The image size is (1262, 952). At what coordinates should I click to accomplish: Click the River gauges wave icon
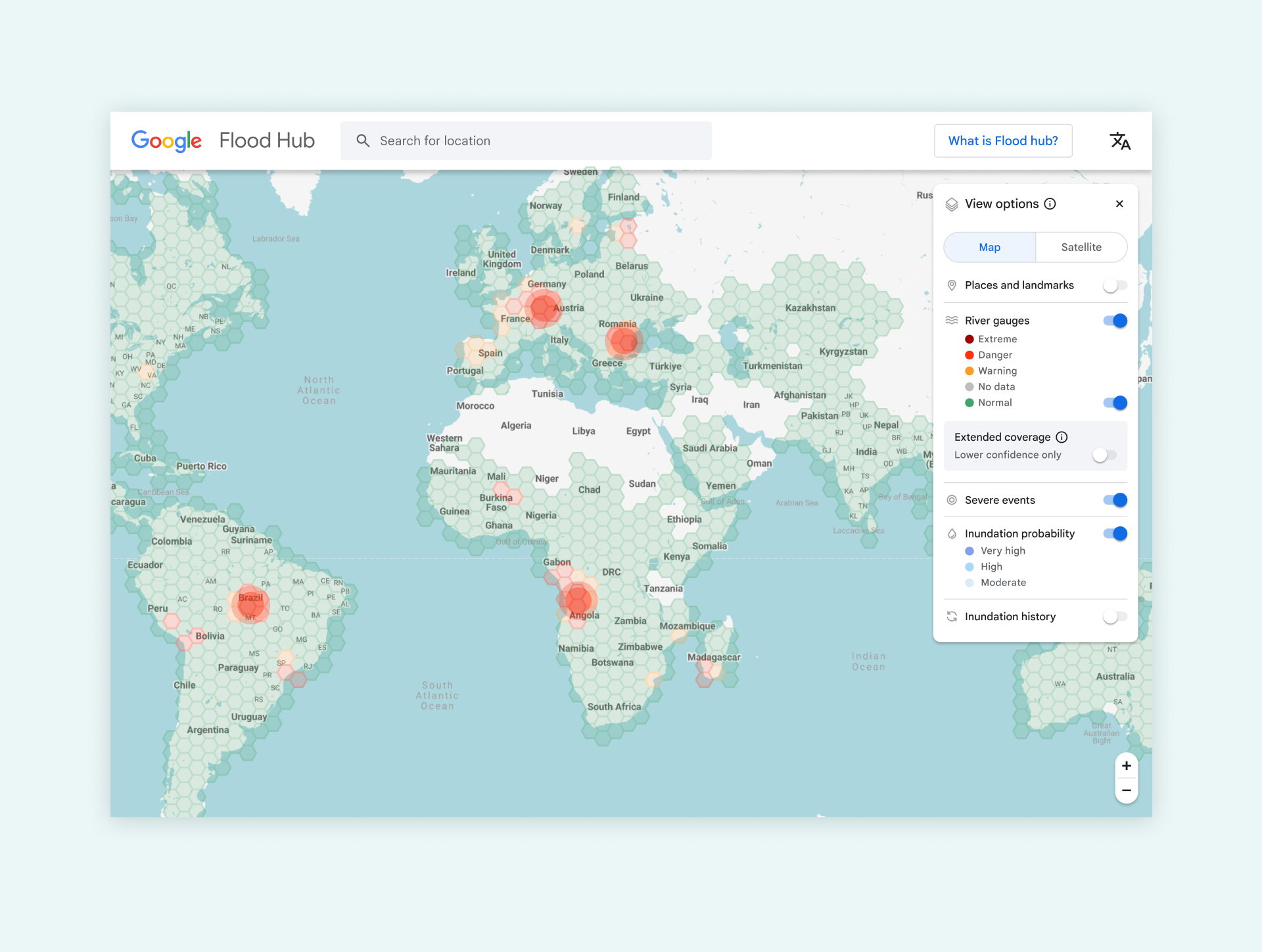(952, 321)
